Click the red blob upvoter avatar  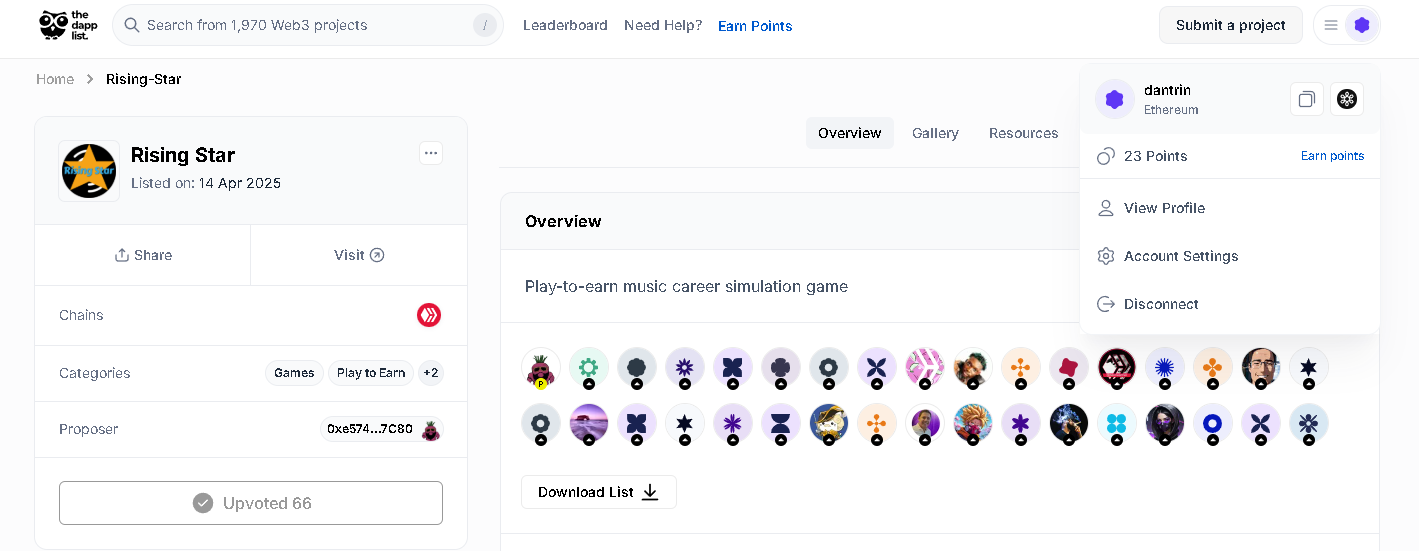tap(1069, 368)
